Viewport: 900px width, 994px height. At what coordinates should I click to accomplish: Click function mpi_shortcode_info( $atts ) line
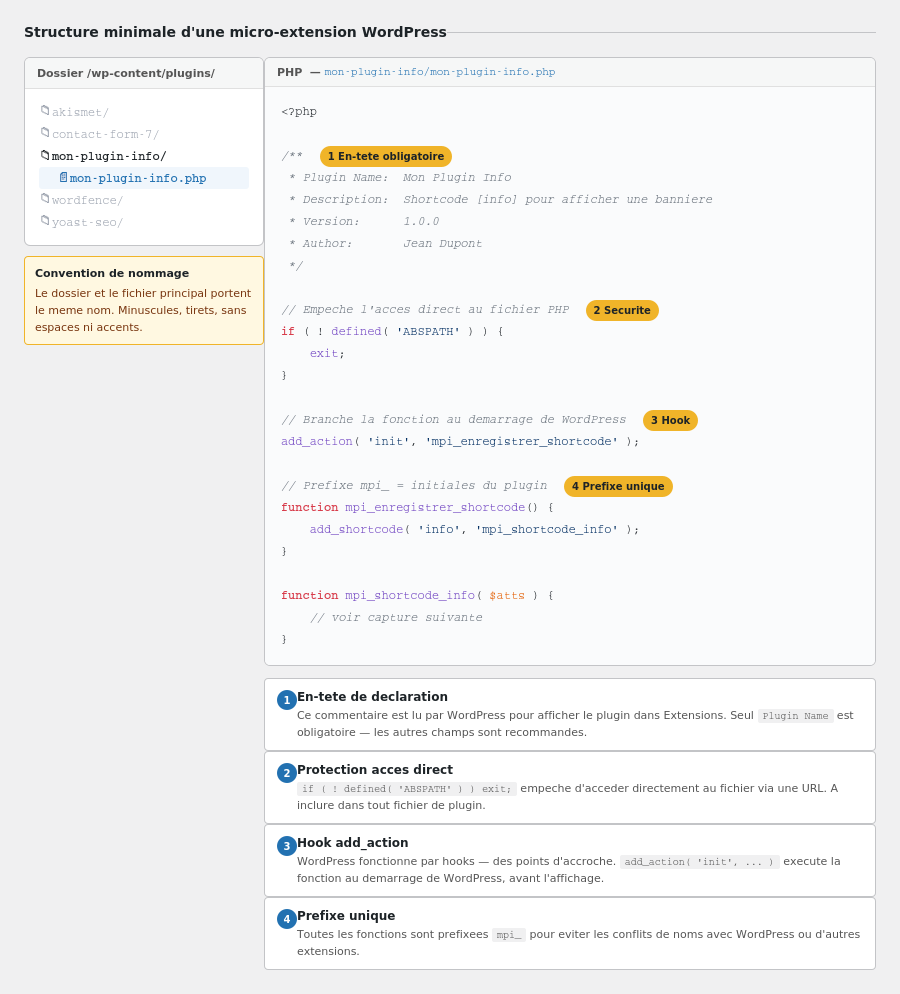pos(418,596)
